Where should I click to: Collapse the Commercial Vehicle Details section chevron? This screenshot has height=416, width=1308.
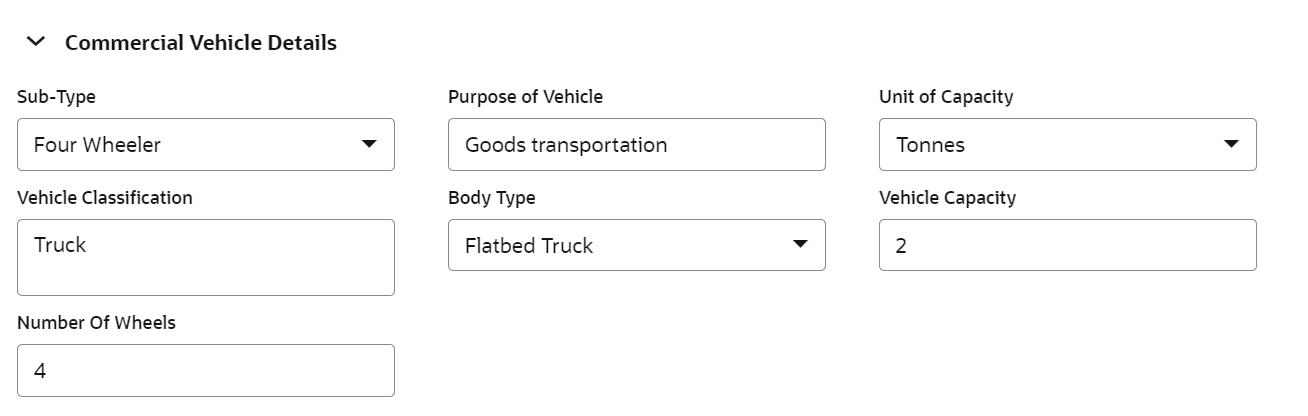(36, 42)
